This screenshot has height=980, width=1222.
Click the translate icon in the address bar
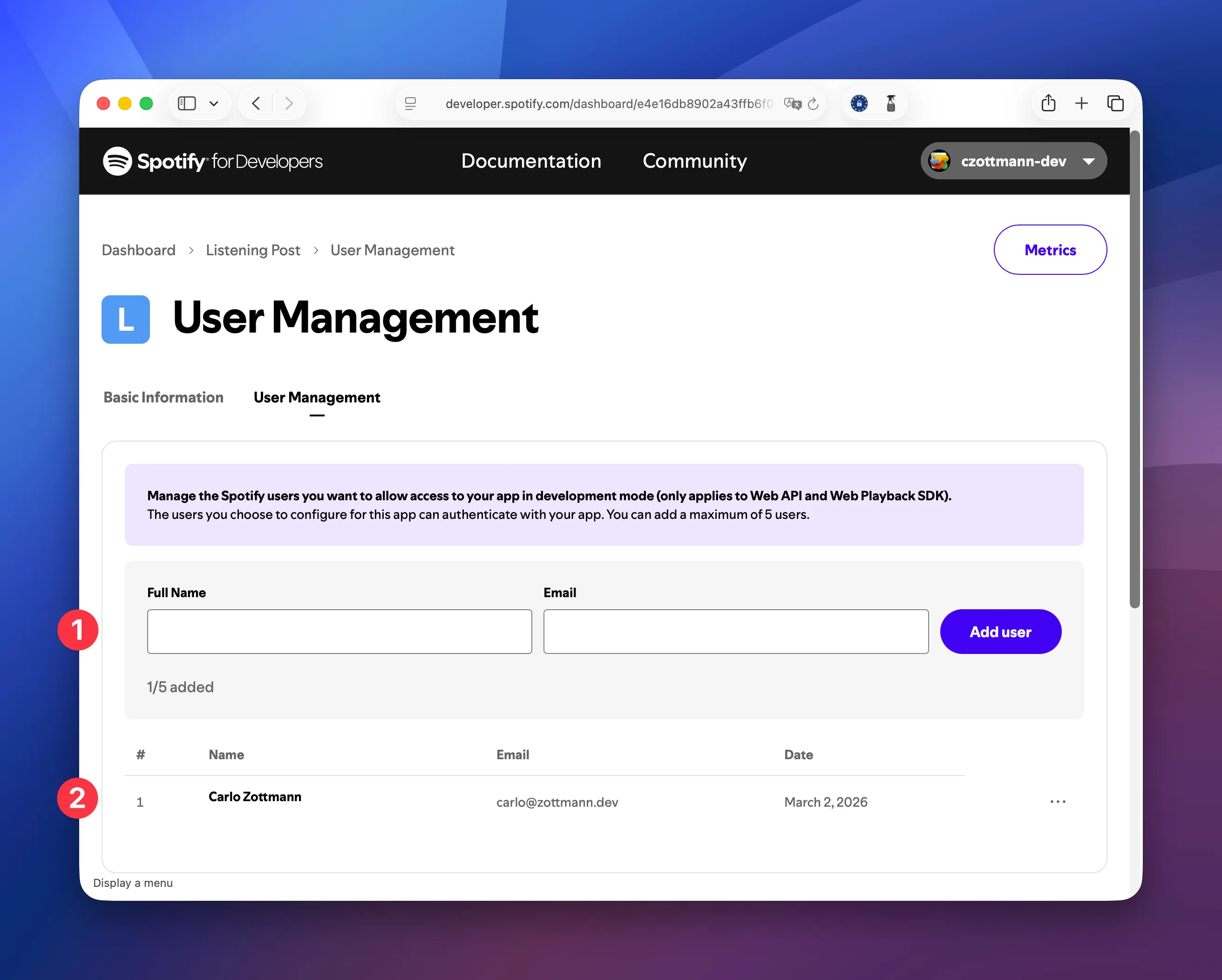(x=792, y=104)
